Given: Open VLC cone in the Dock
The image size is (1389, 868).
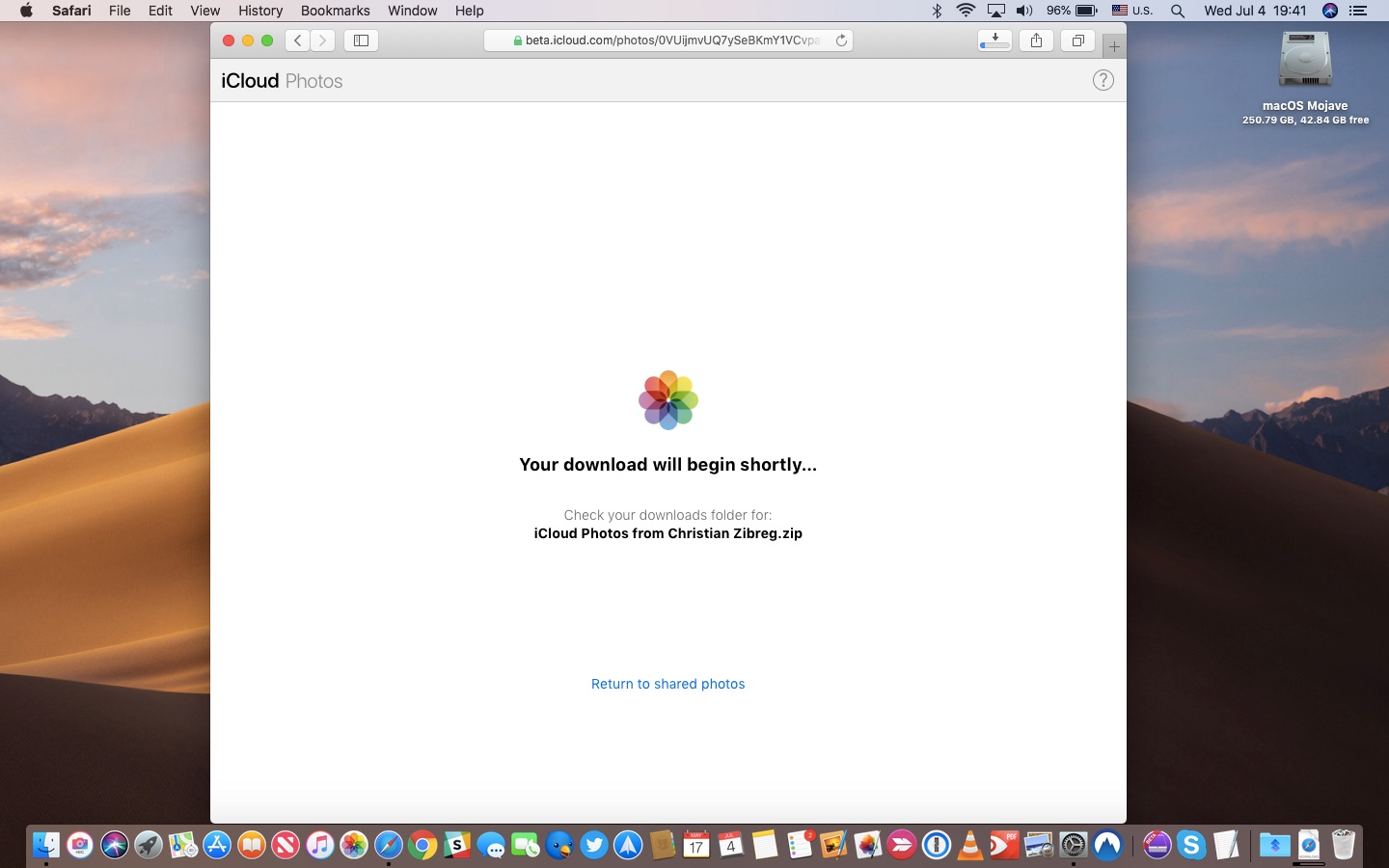Looking at the screenshot, I should click(970, 845).
